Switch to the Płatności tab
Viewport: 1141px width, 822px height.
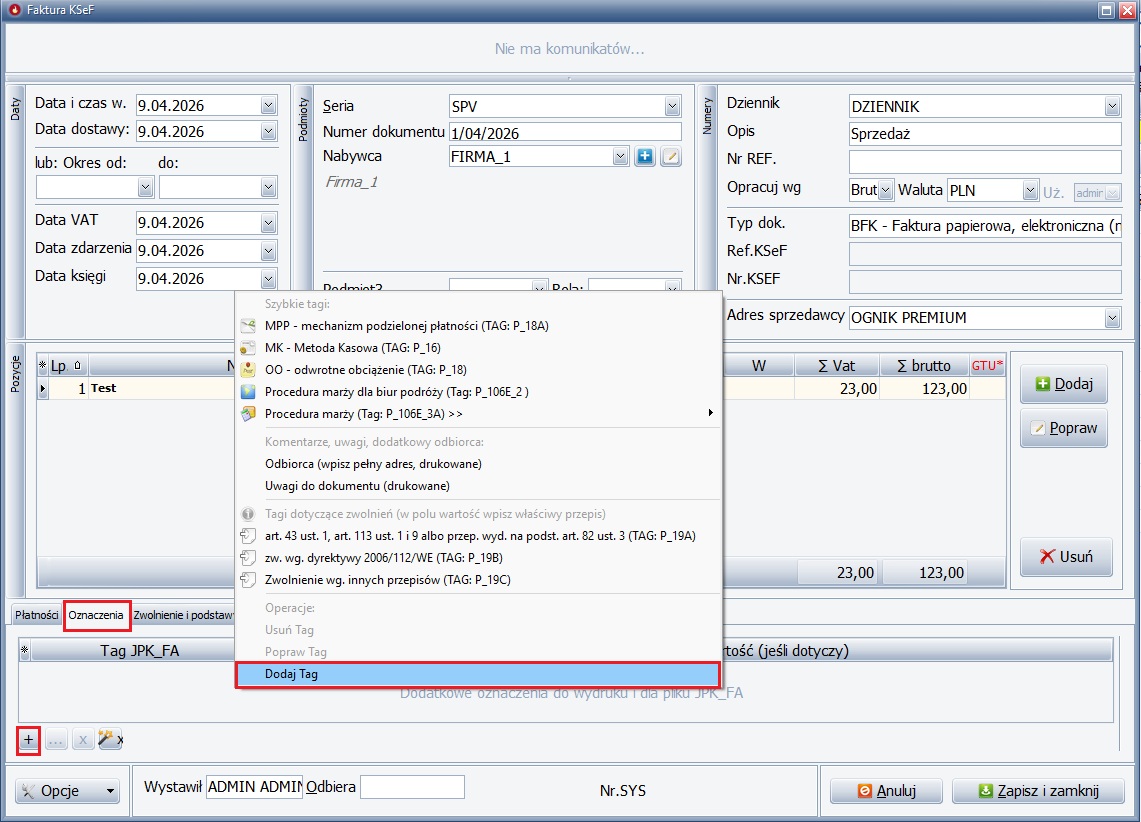point(36,616)
